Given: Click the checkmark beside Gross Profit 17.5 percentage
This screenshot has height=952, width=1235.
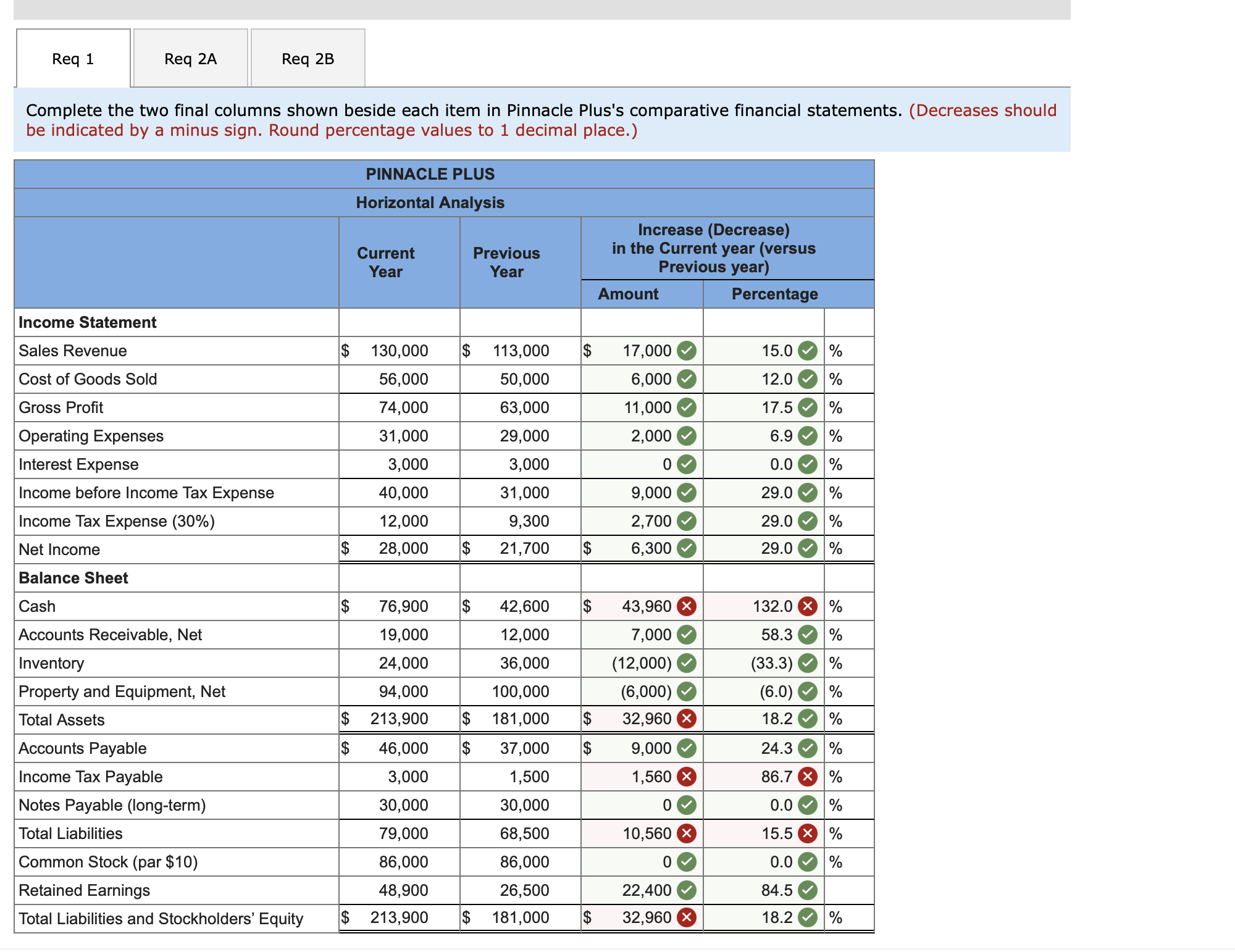Looking at the screenshot, I should click(807, 407).
